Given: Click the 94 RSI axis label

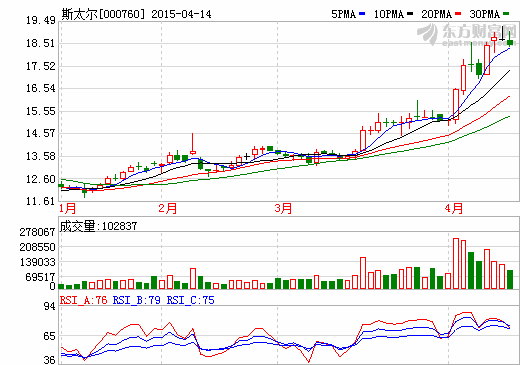Looking at the screenshot, I should [49, 306].
